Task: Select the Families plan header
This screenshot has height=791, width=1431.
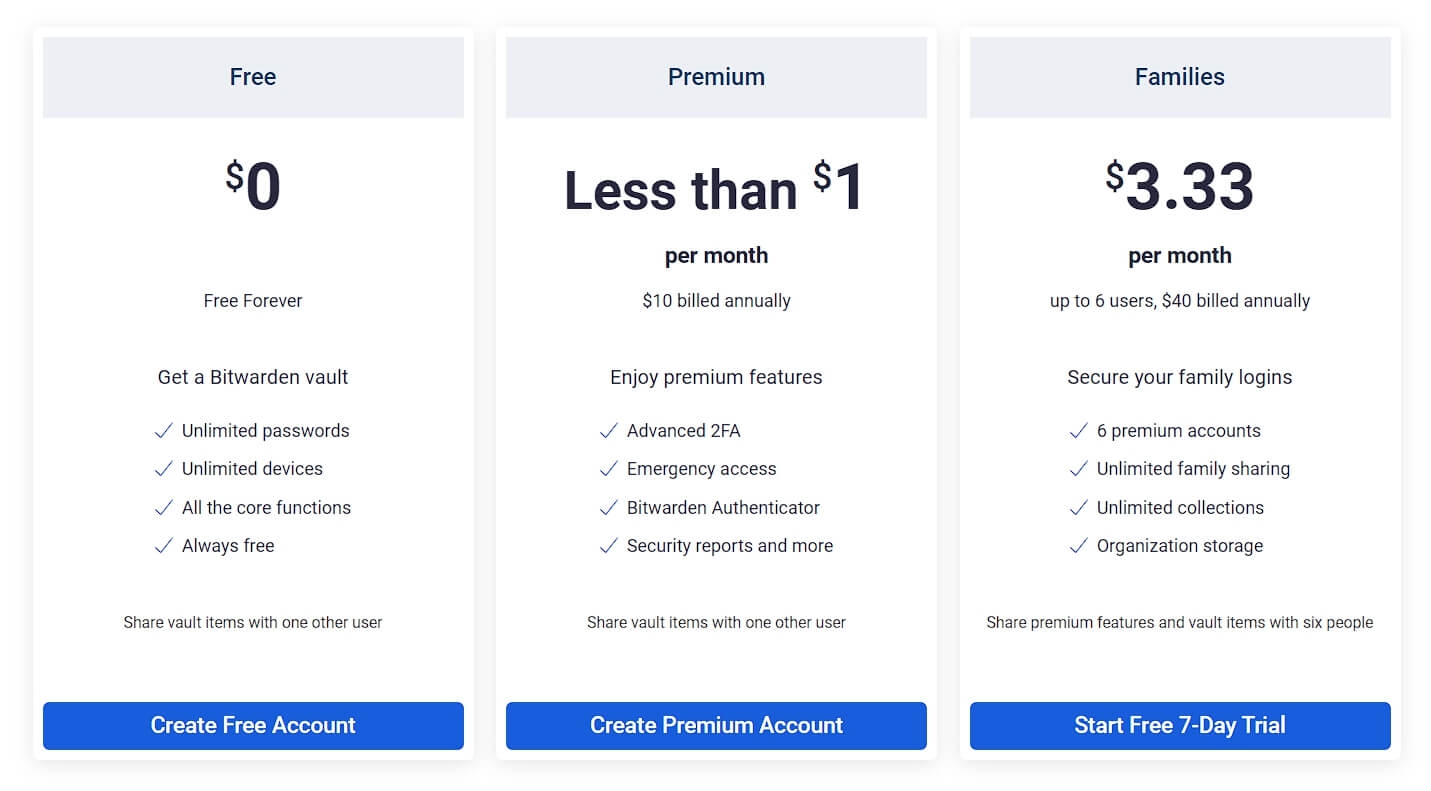Action: point(1180,77)
